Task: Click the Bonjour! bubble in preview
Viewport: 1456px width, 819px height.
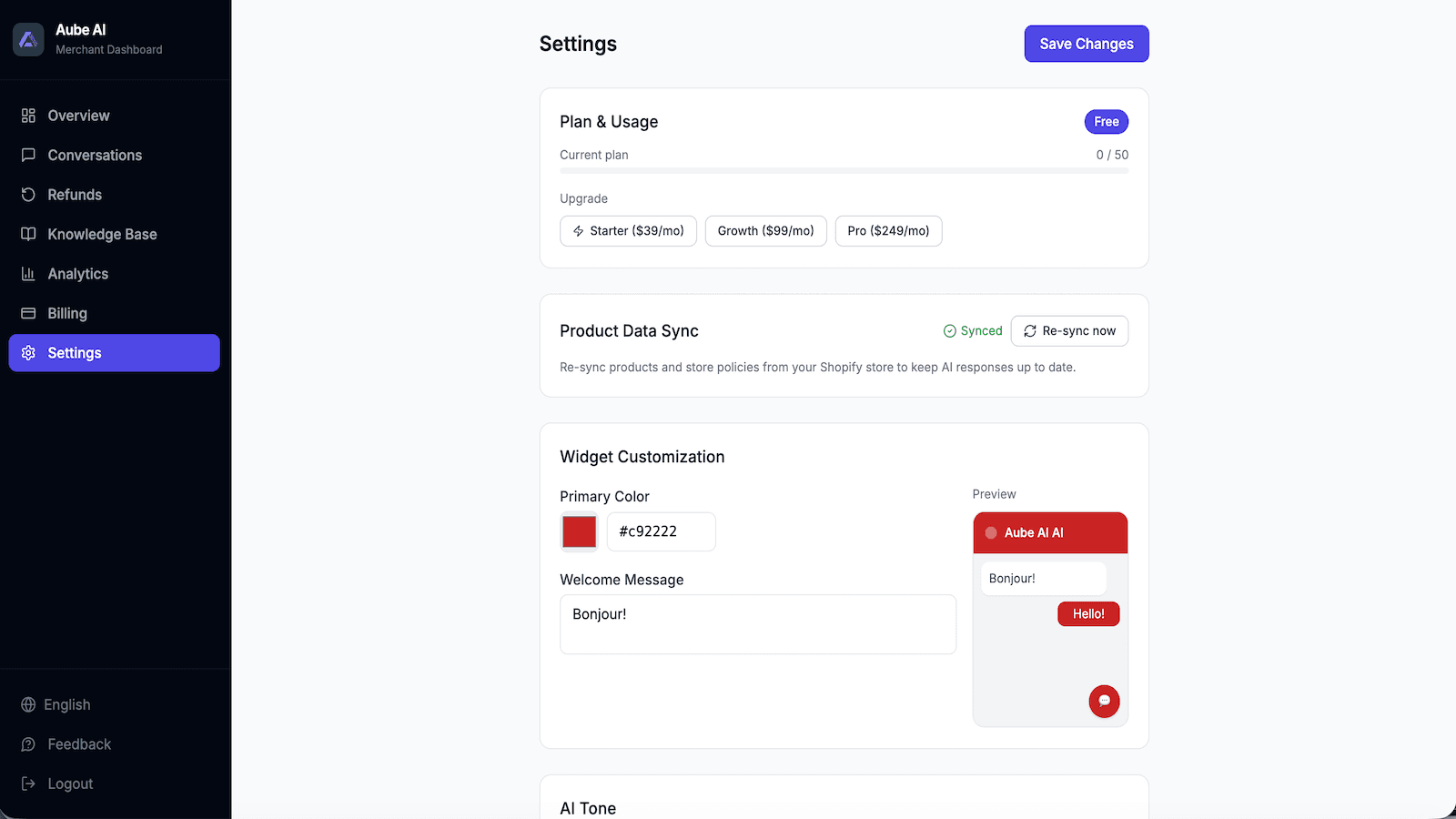Action: tap(1044, 579)
